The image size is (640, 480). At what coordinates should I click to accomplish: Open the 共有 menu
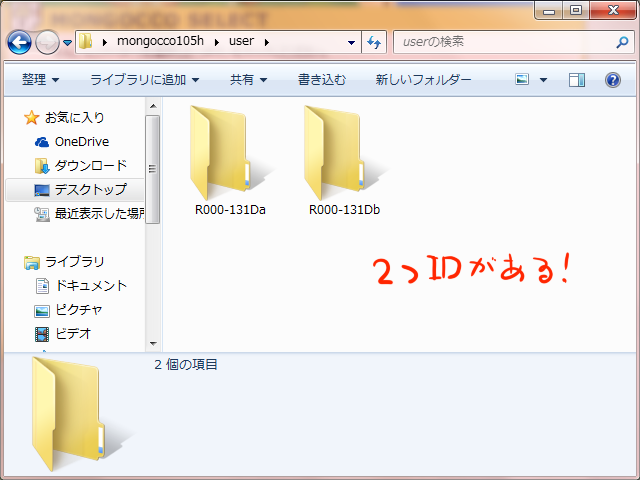248,79
